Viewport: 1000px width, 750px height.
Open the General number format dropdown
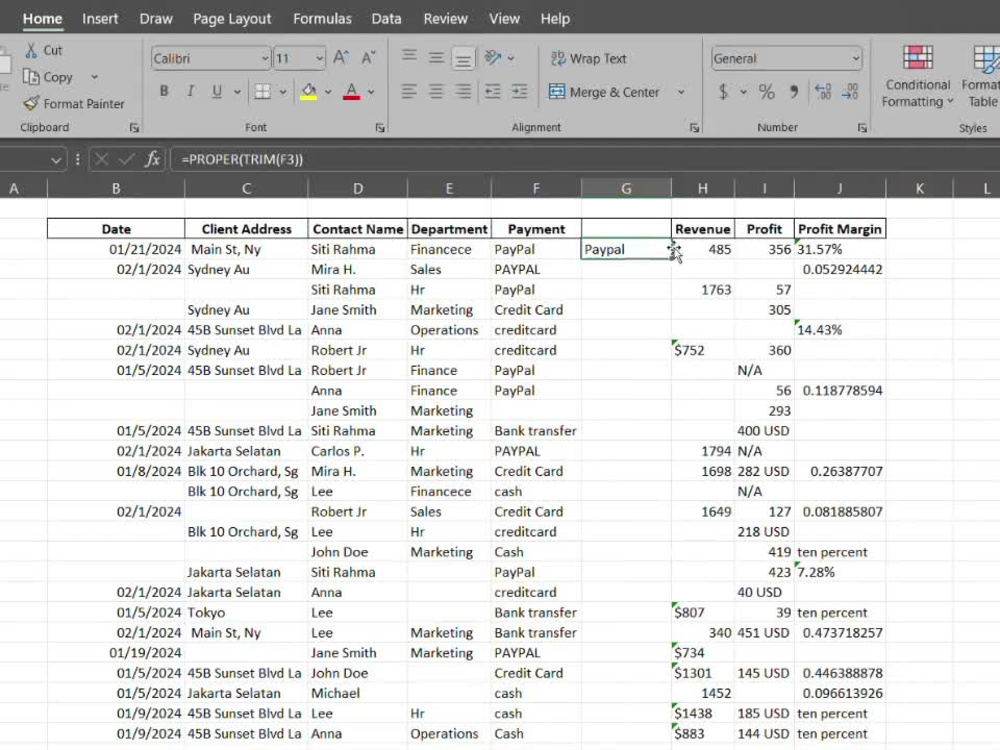[855, 59]
